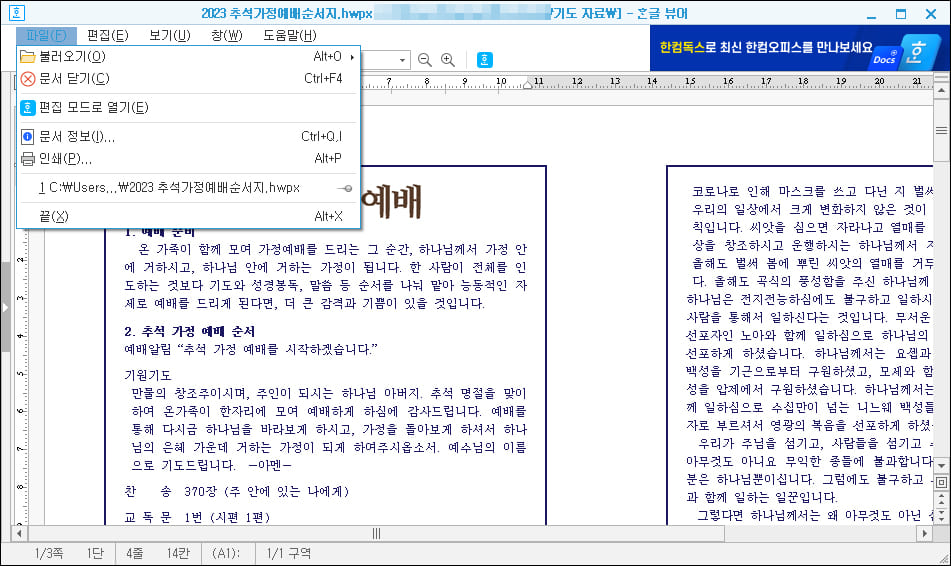Select 문서 닫기(C) in File menu
The height and width of the screenshot is (566, 951).
(x=189, y=78)
